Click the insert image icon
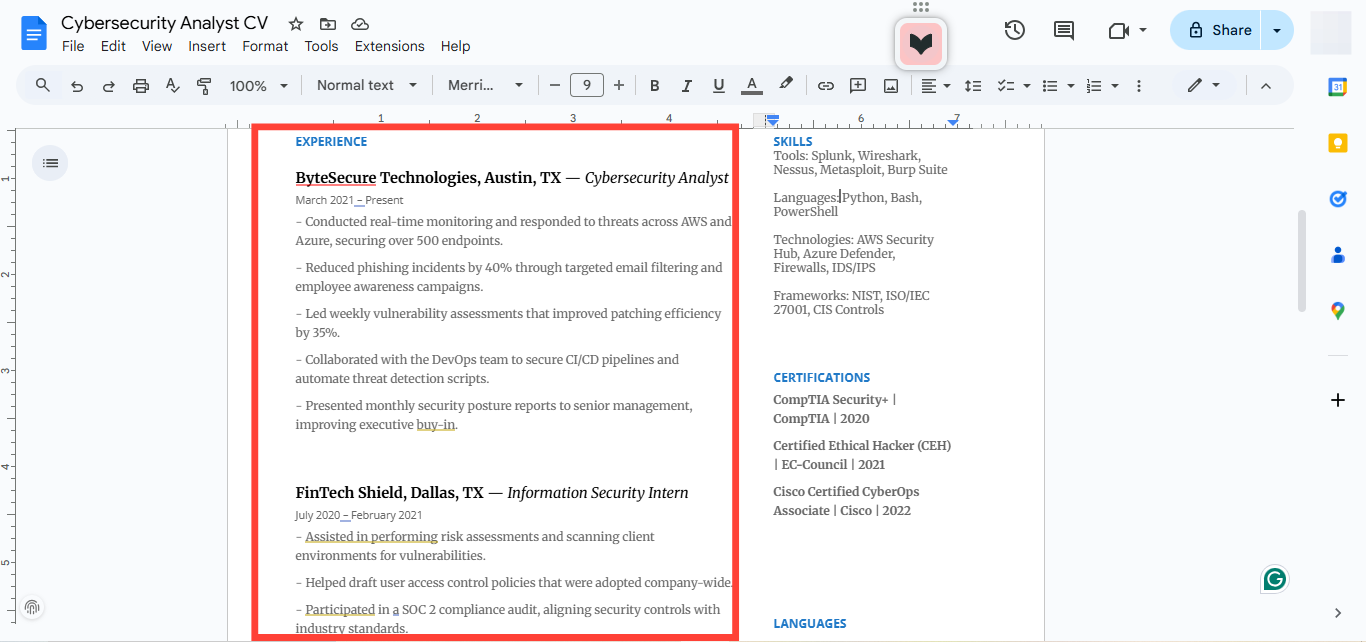This screenshot has height=642, width=1366. pos(890,86)
